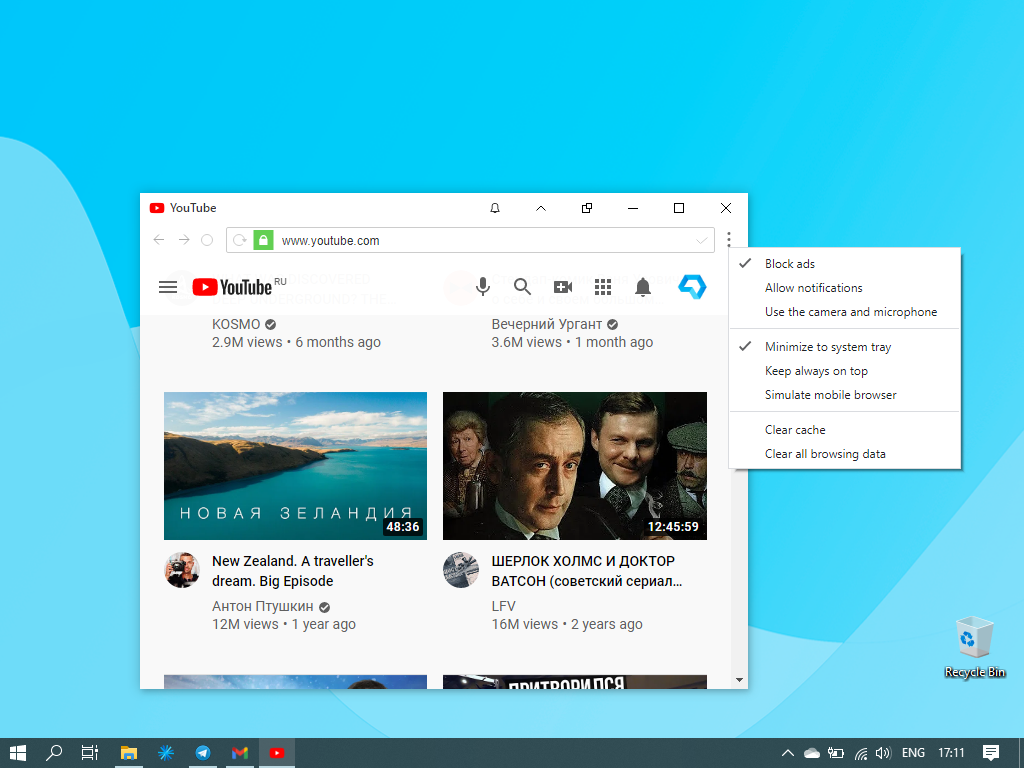Click the battery power tray icon
1024x768 pixels.
tap(836, 753)
